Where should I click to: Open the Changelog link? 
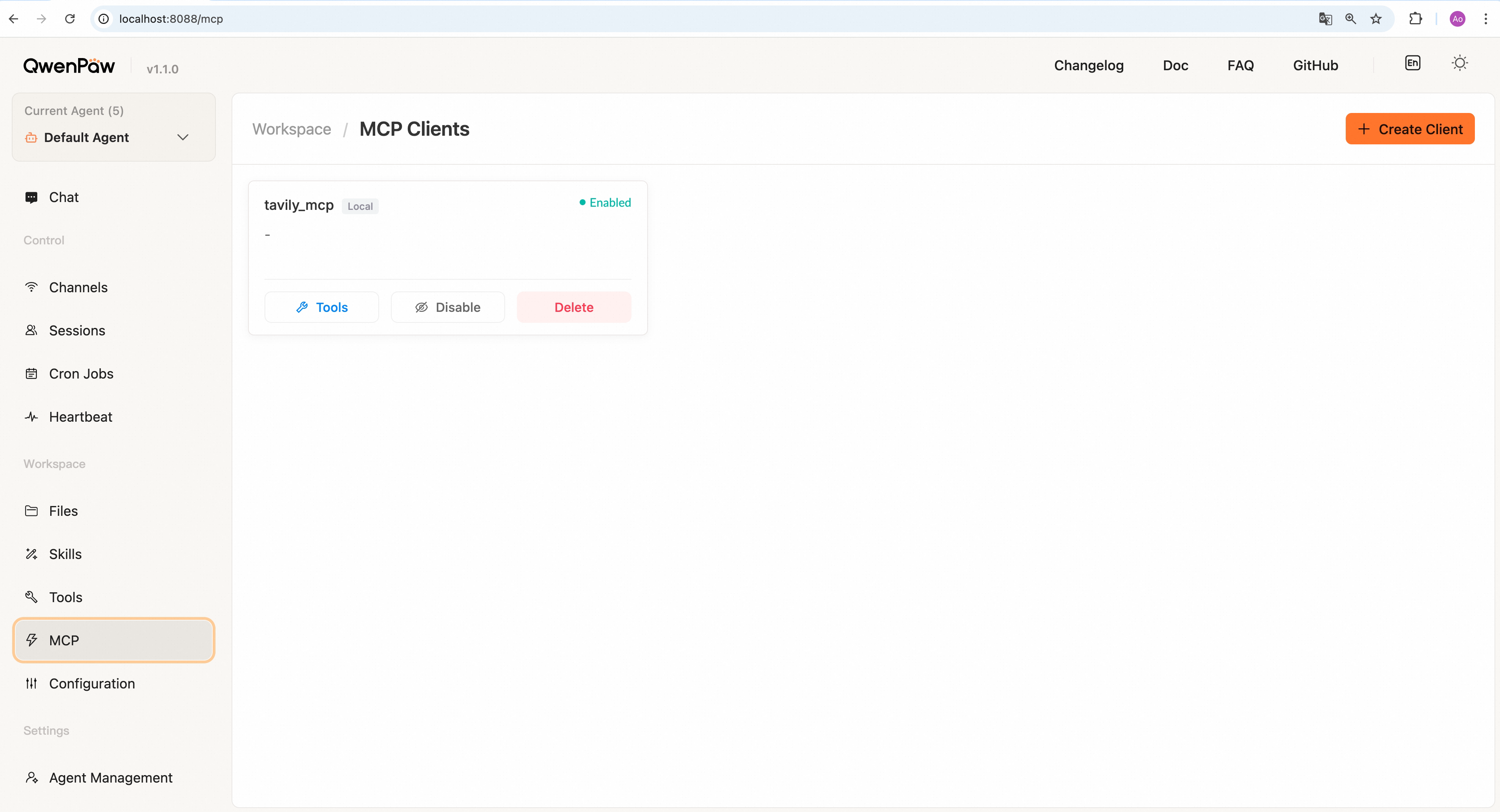point(1088,66)
